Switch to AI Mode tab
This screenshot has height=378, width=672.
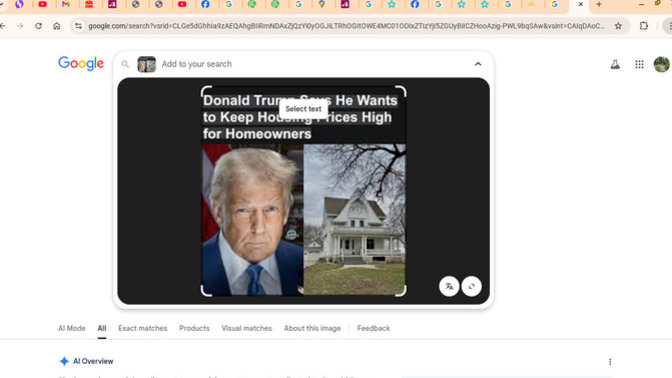pyautogui.click(x=72, y=328)
